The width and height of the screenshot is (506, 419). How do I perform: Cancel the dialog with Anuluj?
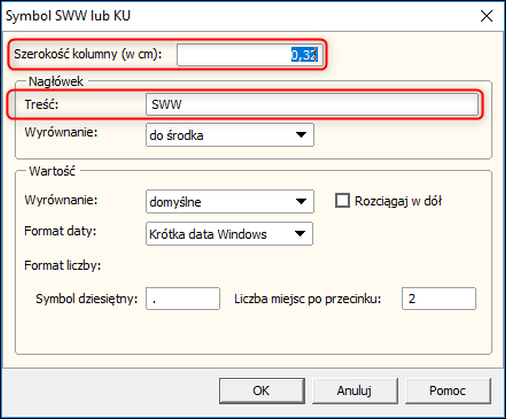[x=355, y=391]
